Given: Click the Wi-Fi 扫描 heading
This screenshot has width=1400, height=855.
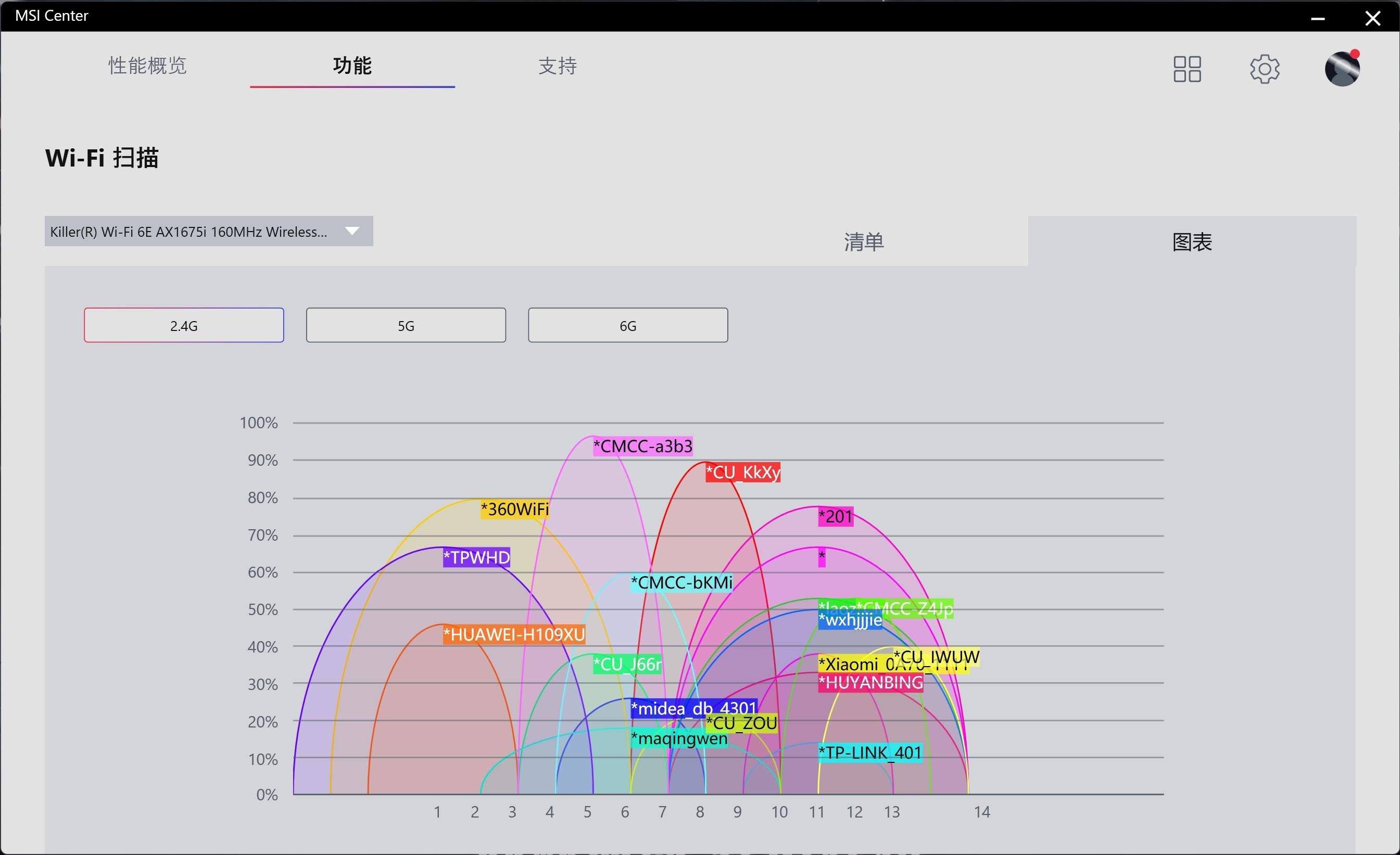Looking at the screenshot, I should pyautogui.click(x=102, y=157).
